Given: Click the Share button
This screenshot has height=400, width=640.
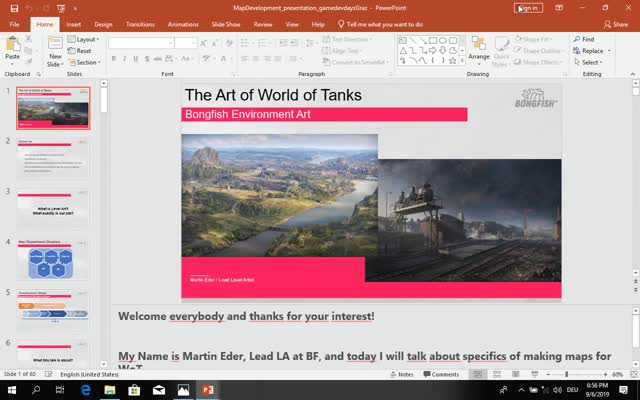Looking at the screenshot, I should 616,24.
